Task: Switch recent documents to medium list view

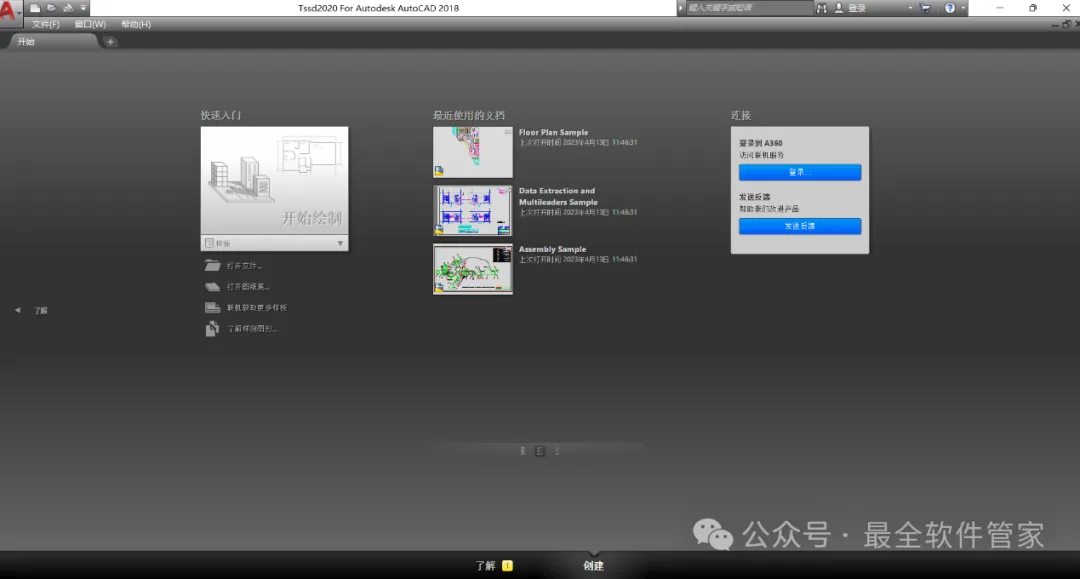Action: click(540, 451)
